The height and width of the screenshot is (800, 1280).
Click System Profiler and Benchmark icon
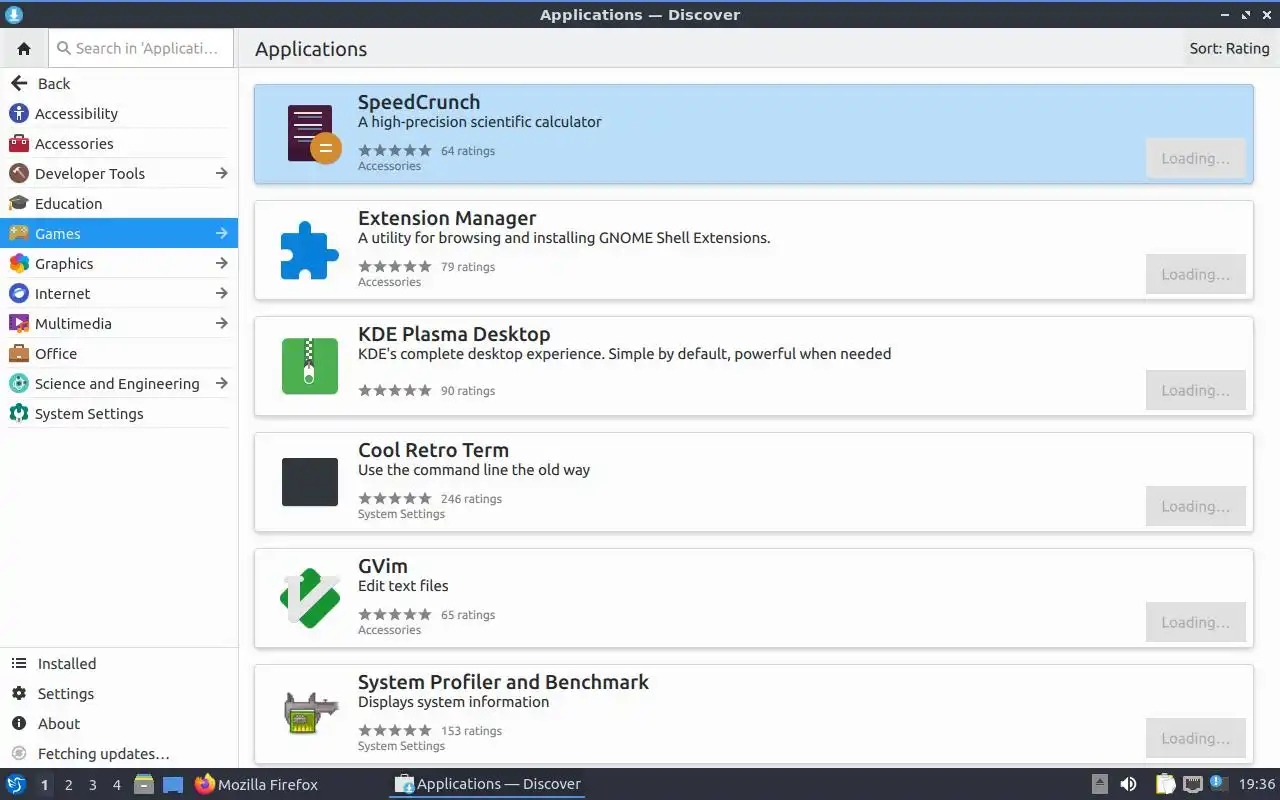coord(310,714)
